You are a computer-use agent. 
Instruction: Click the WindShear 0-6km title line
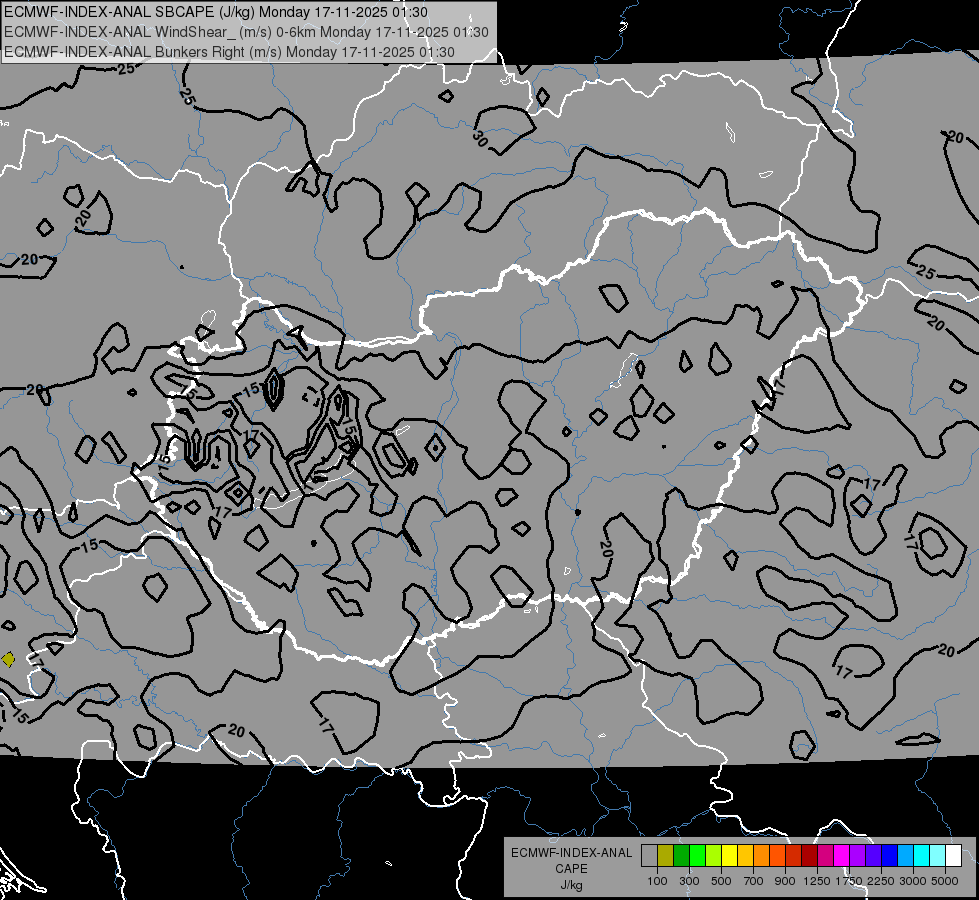click(x=246, y=32)
